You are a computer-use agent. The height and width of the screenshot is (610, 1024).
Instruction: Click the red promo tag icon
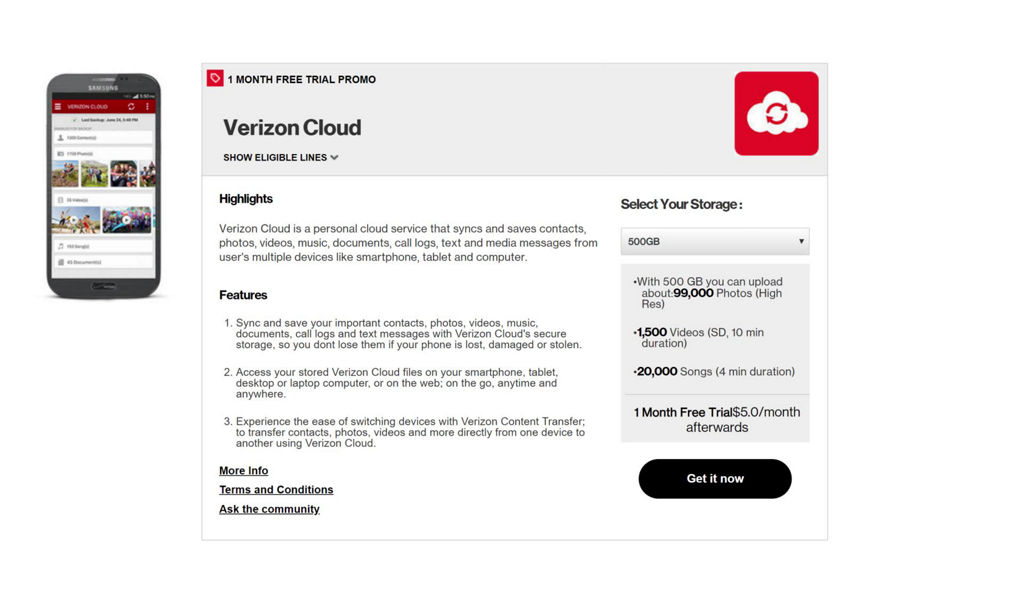point(215,78)
